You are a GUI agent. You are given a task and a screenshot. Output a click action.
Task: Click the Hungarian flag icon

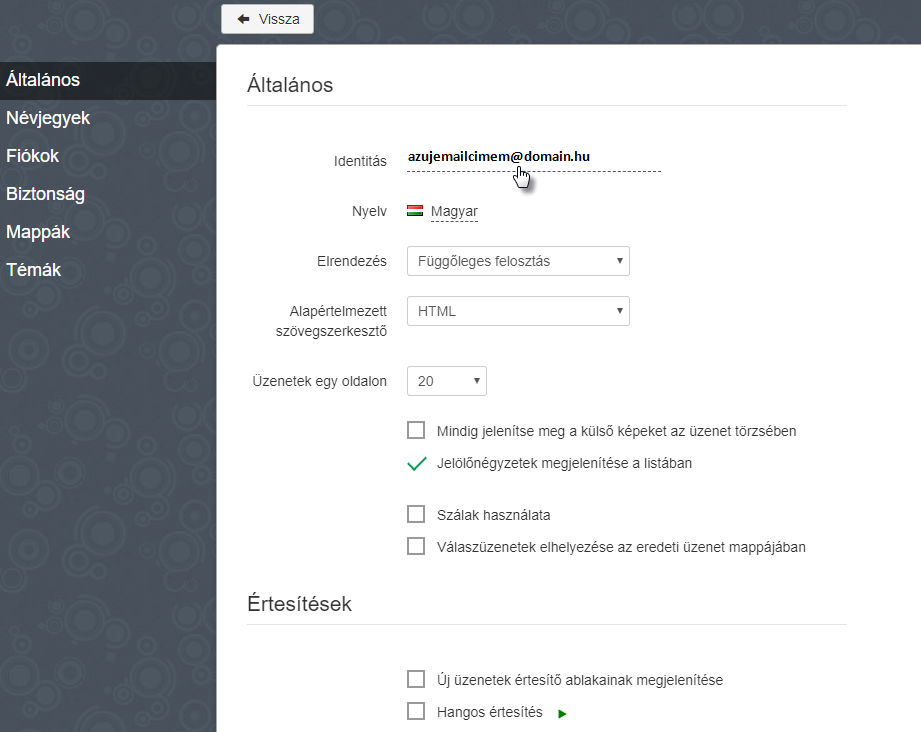coord(415,211)
